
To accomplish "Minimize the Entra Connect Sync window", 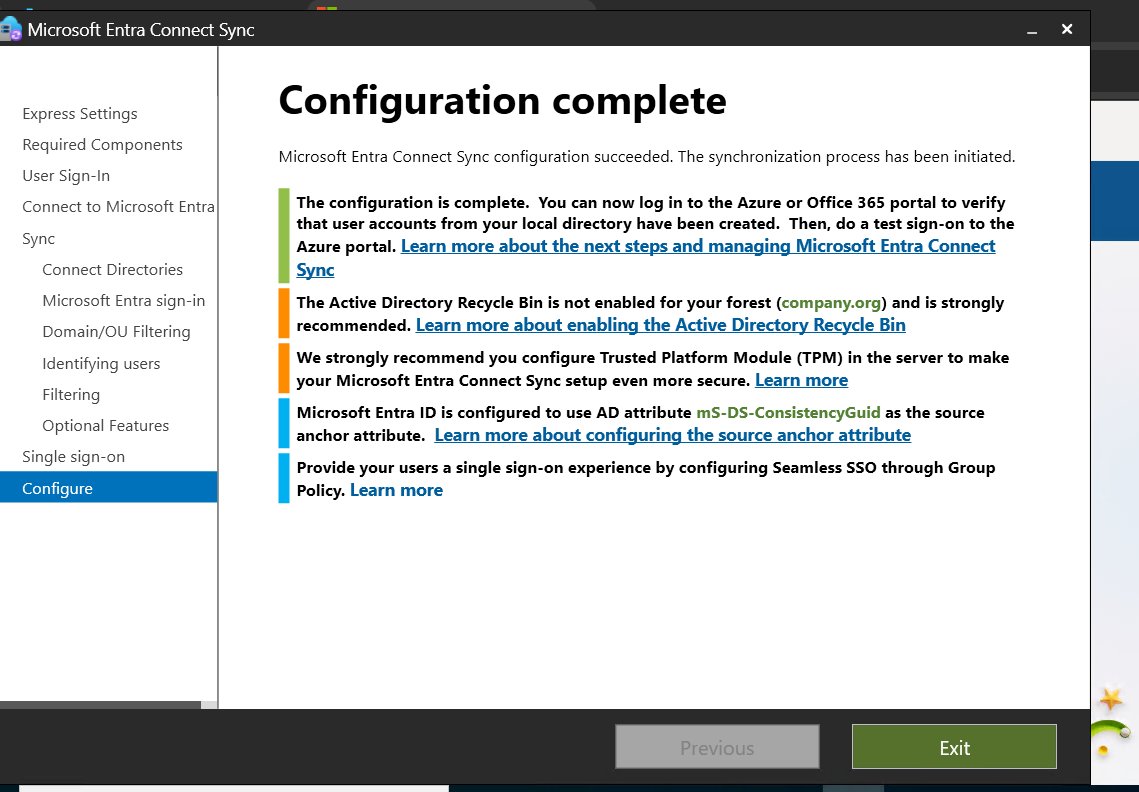I will click(x=1031, y=30).
